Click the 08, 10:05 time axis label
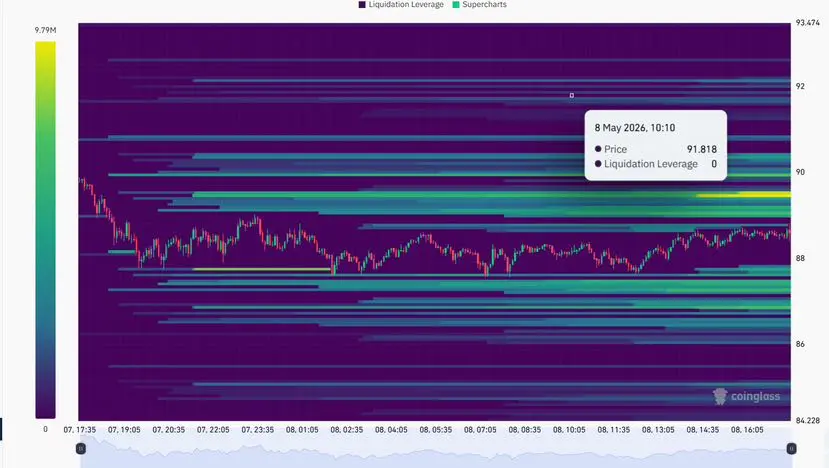The width and height of the screenshot is (829, 468). 569,430
